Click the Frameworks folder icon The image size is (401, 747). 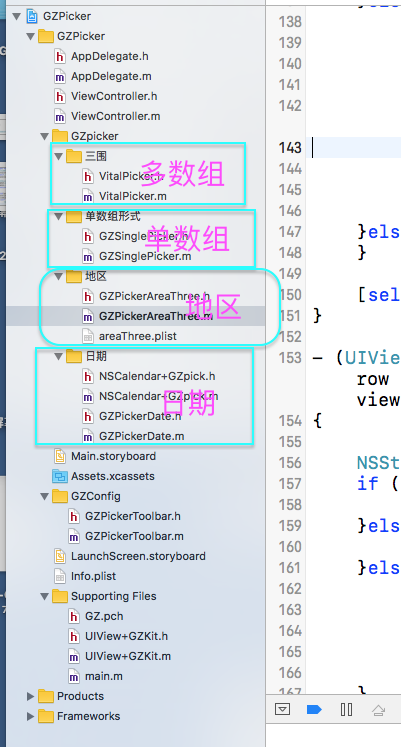[46, 717]
